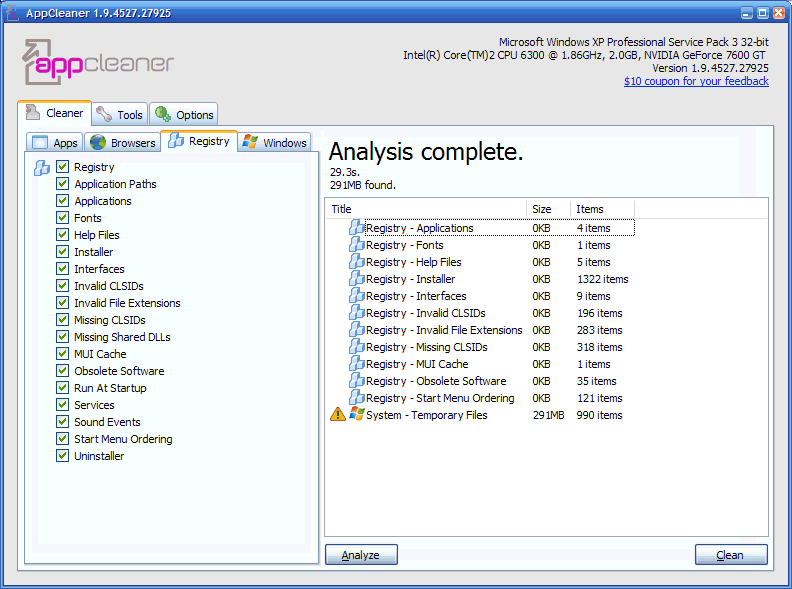Screen dimensions: 792x589
Task: Click the registry icon beside Fonts result
Action: click(357, 245)
